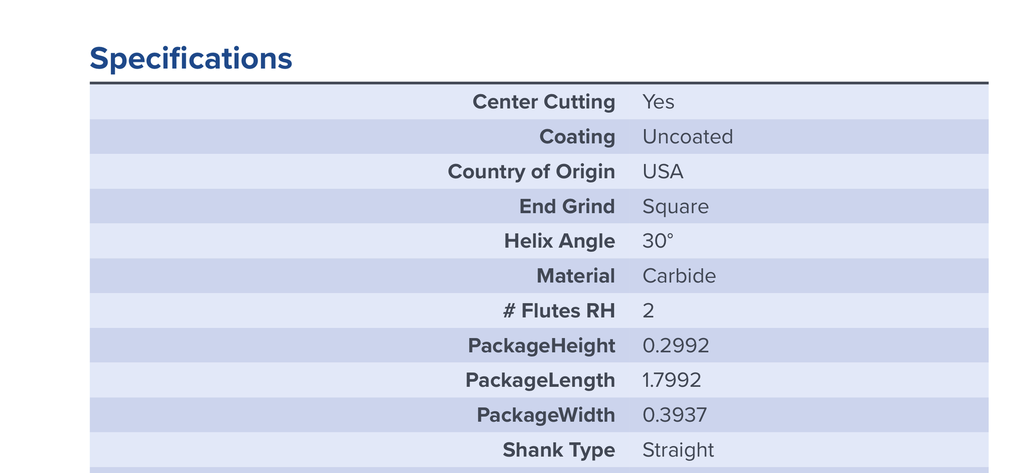1024x473 pixels.
Task: Select the Coating label
Action: coord(577,137)
